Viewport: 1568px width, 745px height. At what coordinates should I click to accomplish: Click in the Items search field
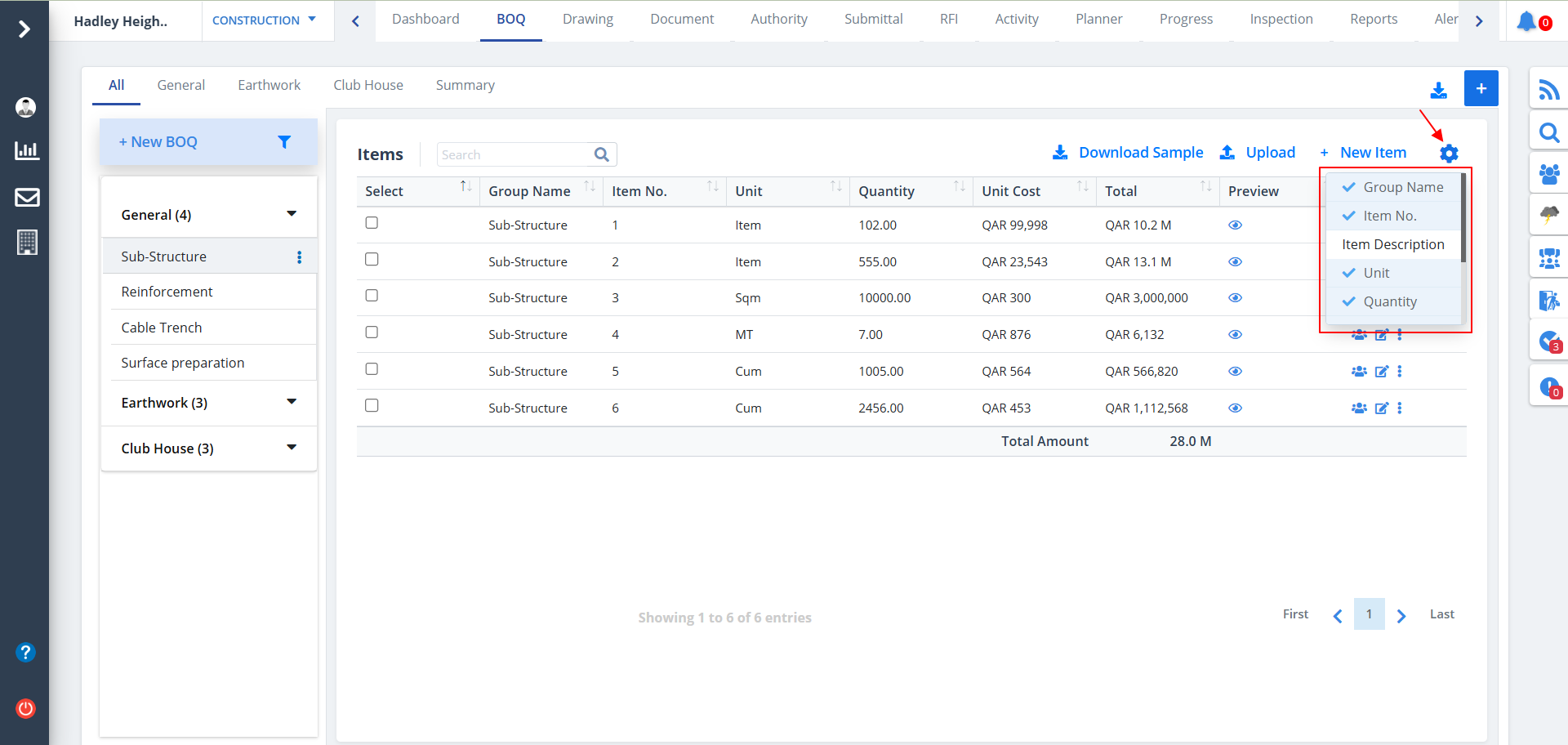tap(514, 154)
